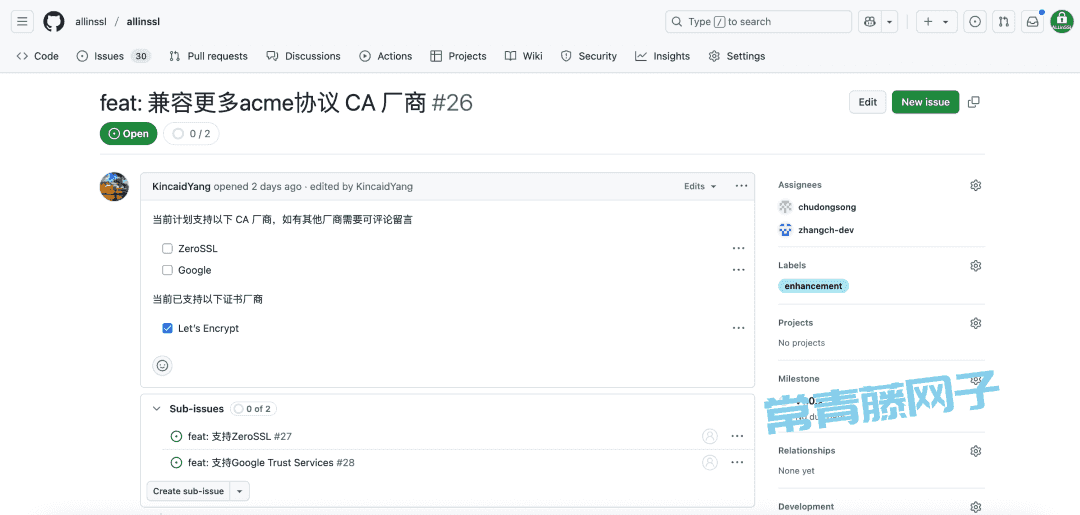Open user profile avatar menu
The width and height of the screenshot is (1080, 515).
point(1061,21)
